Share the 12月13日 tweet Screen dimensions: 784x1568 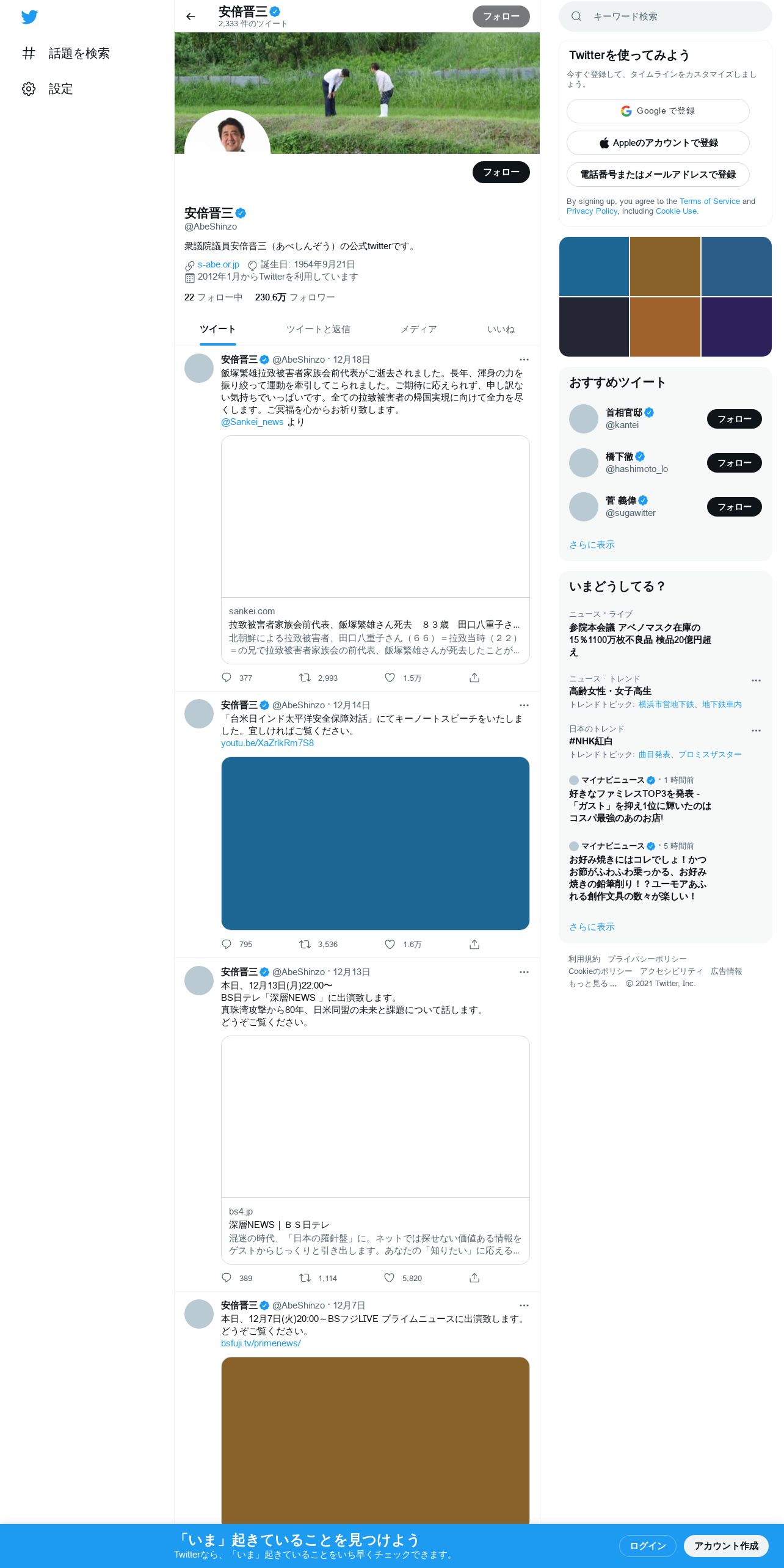click(474, 1278)
